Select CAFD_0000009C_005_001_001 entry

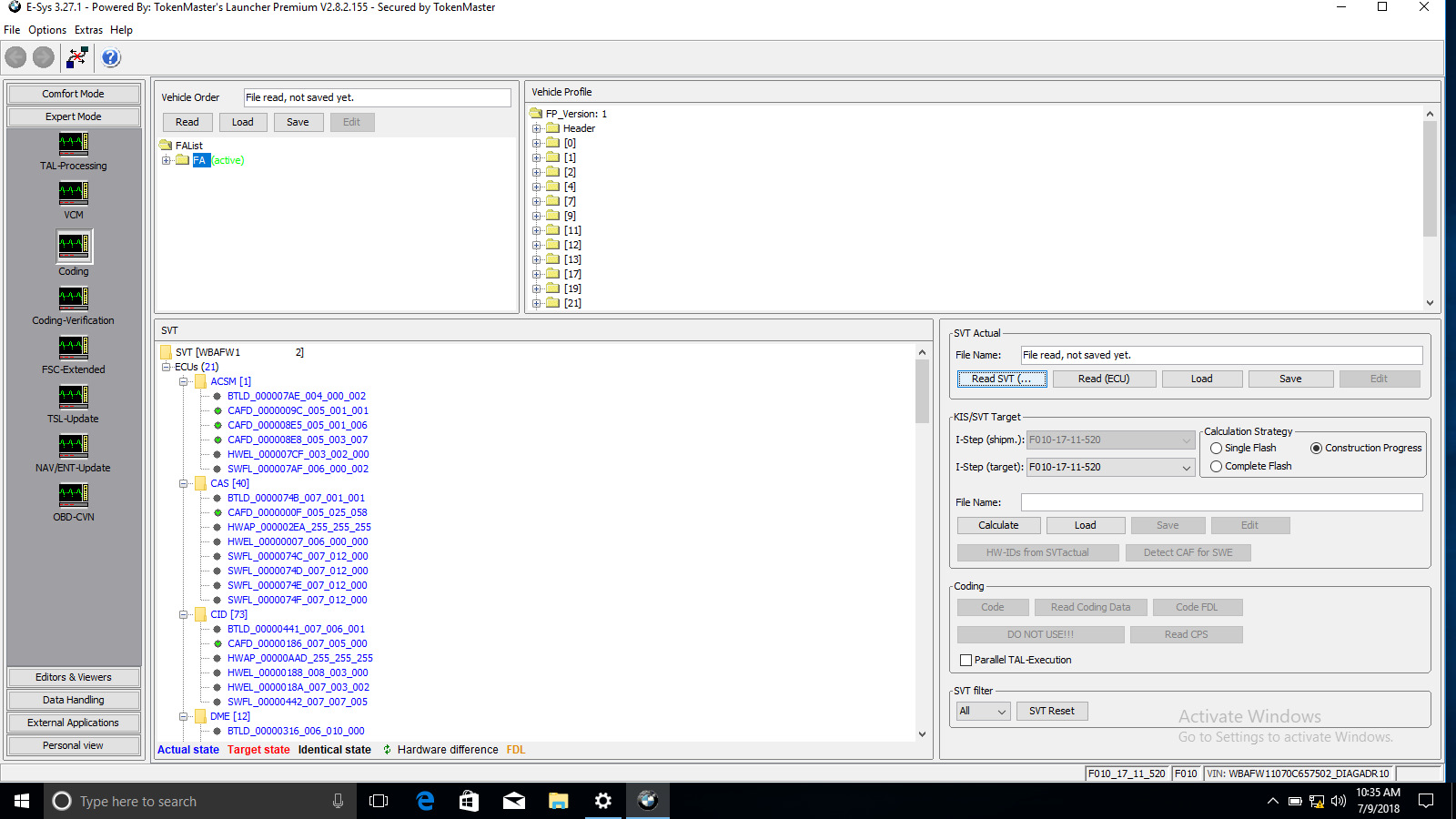(x=298, y=410)
